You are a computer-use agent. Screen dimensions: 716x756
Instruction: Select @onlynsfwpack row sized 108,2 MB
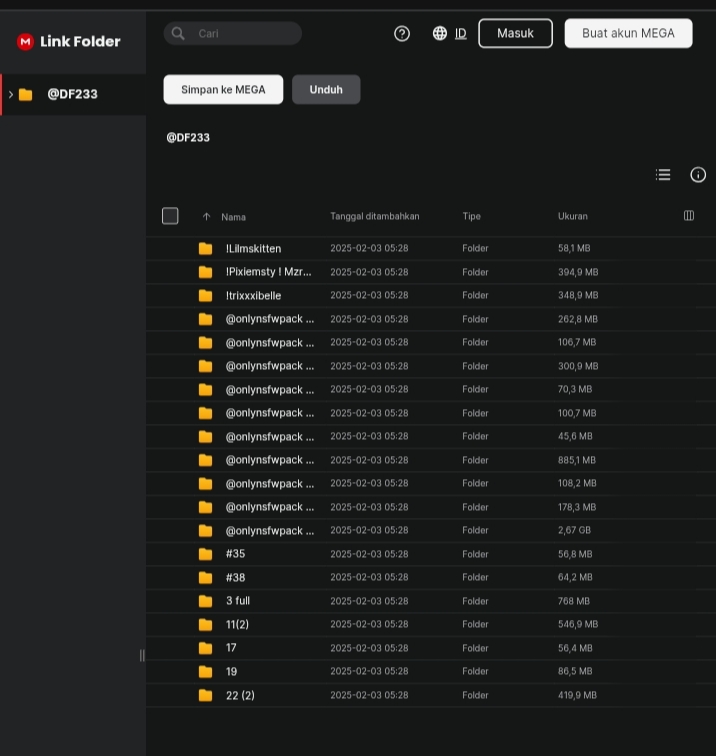(x=431, y=484)
